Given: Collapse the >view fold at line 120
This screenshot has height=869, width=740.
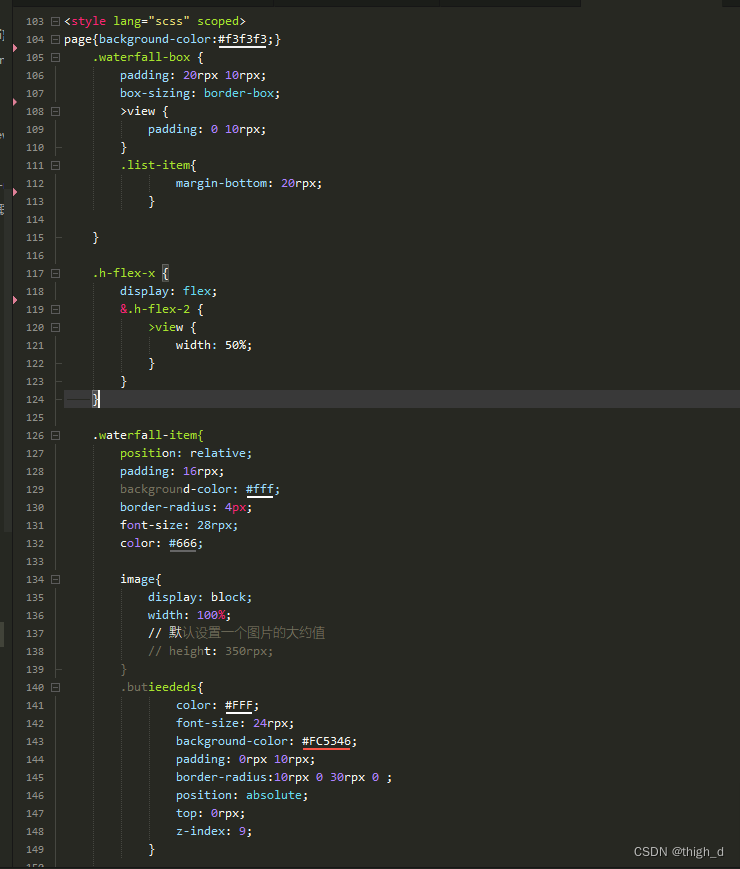Looking at the screenshot, I should point(55,328).
